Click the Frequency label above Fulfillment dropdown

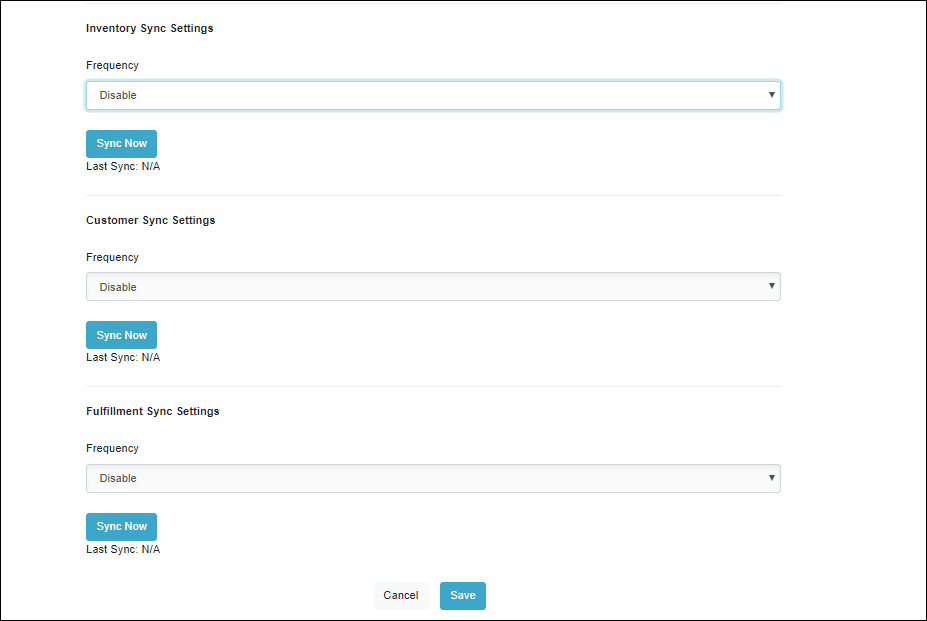point(112,448)
